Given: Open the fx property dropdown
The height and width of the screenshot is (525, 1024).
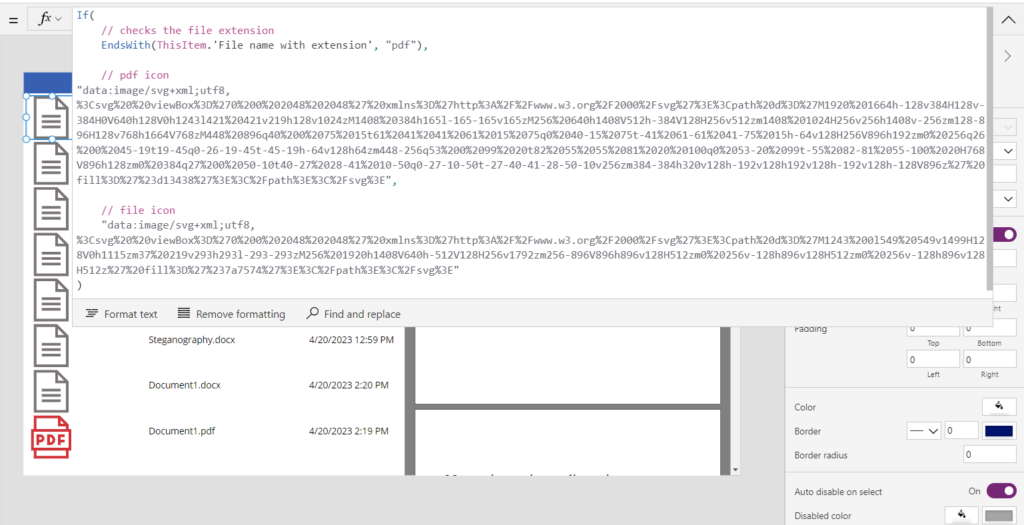Looking at the screenshot, I should pos(49,19).
